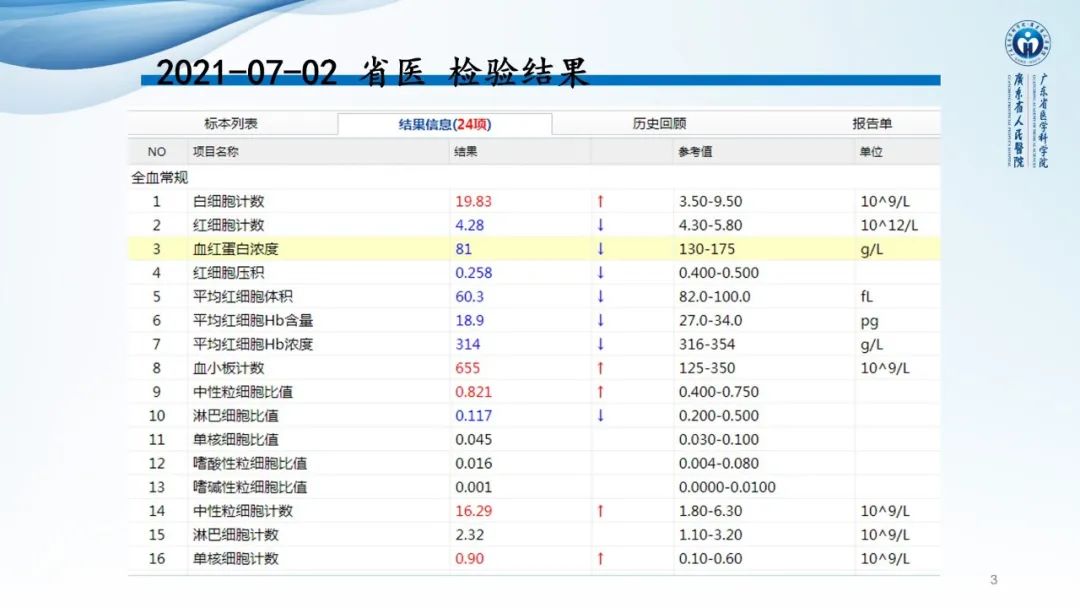This screenshot has height=608, width=1080.
Task: Select the 嗜酸性粒细胞比值 row
Action: pos(400,463)
